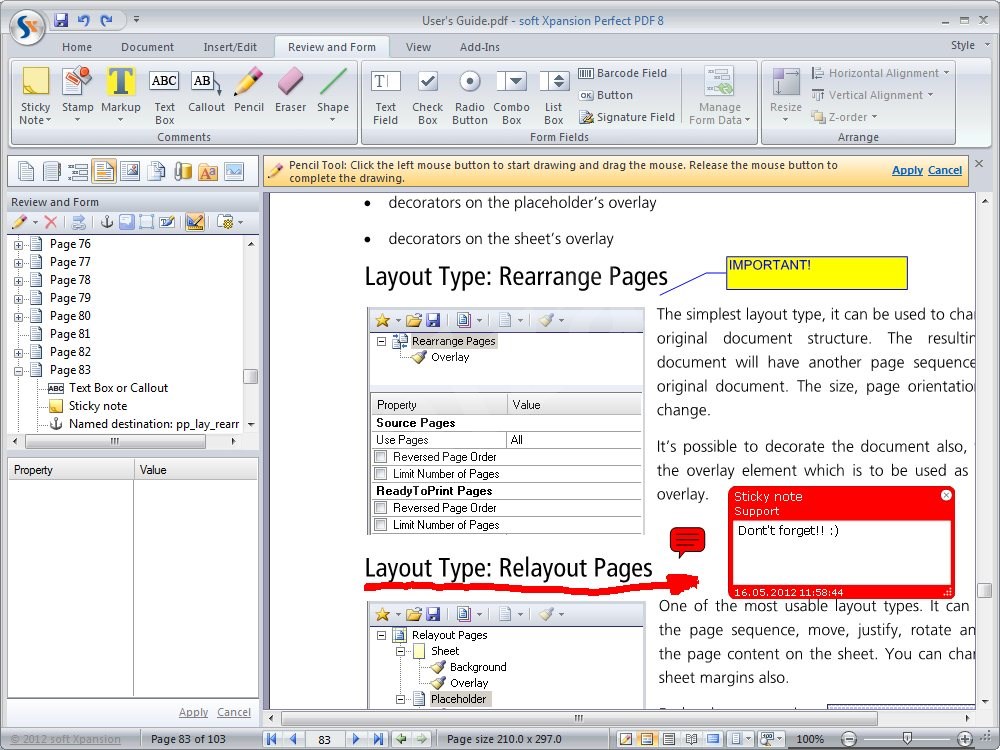
Task: Click the zoom out minus button
Action: coord(849,739)
